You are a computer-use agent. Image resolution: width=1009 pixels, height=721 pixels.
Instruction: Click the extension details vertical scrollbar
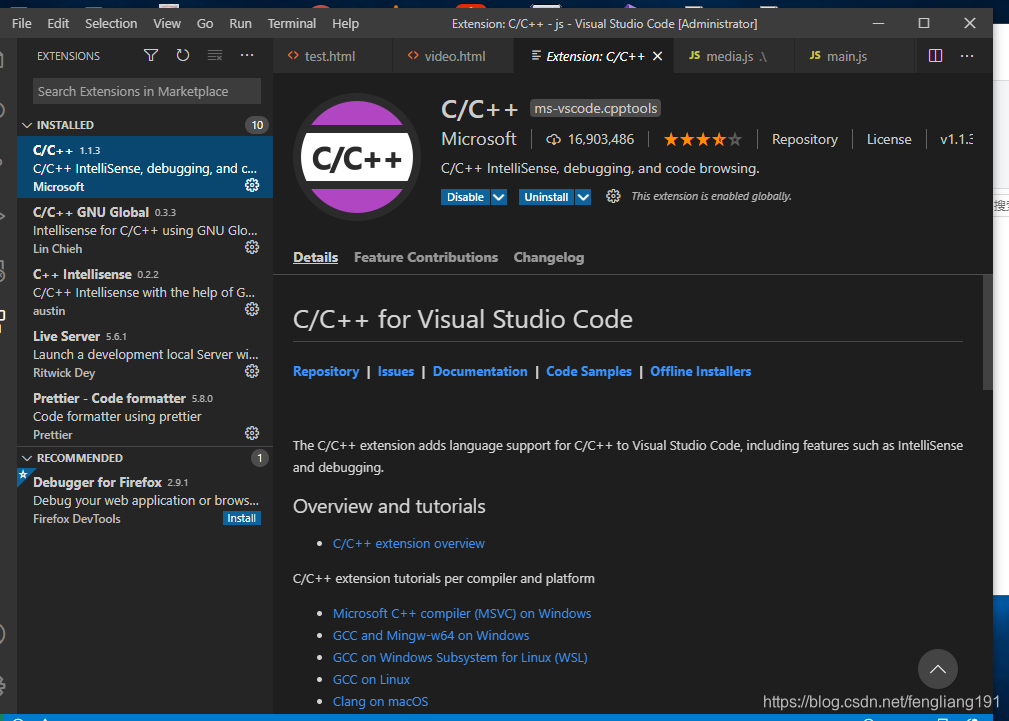[988, 332]
